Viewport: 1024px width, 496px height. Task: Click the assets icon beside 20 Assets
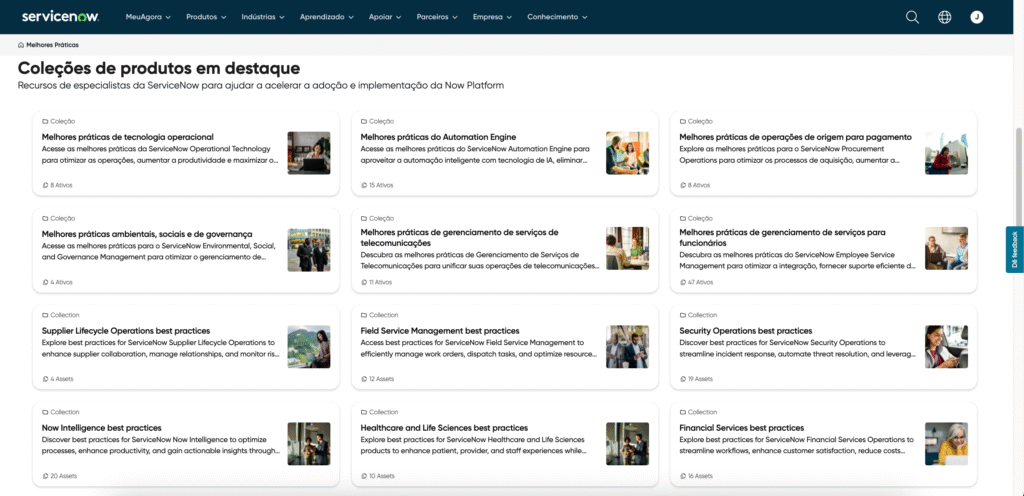pos(45,476)
